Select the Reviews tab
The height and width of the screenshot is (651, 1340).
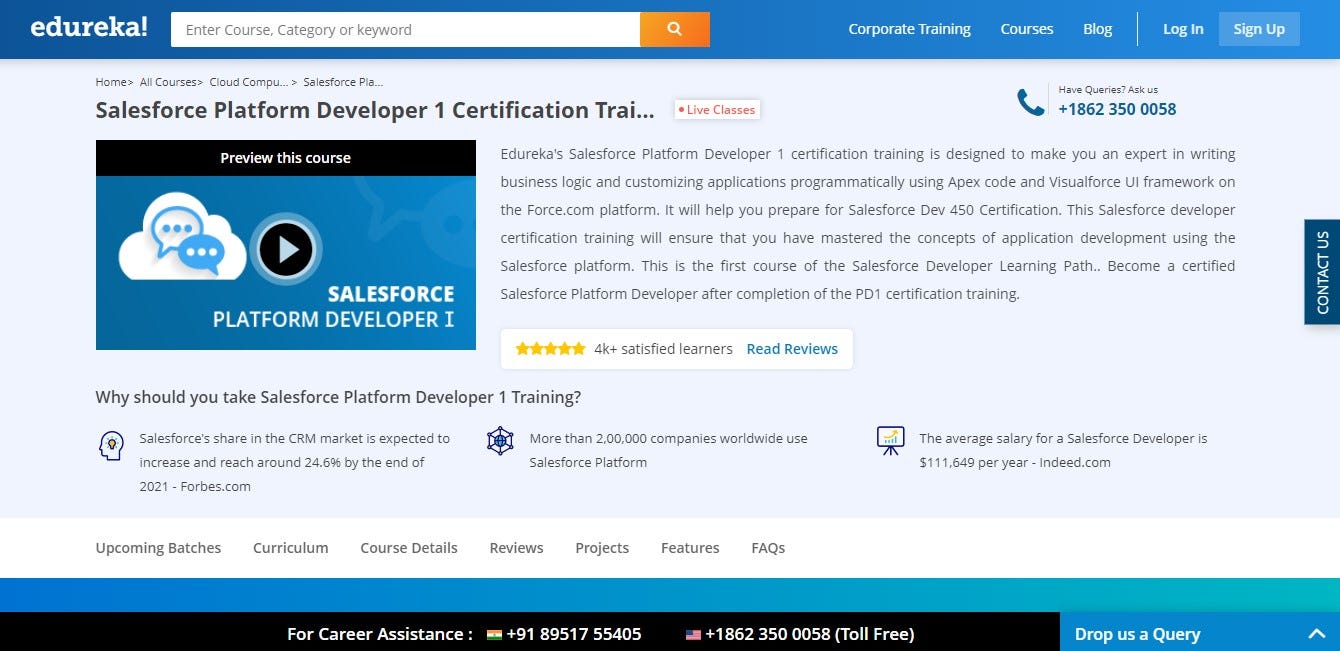coord(516,548)
